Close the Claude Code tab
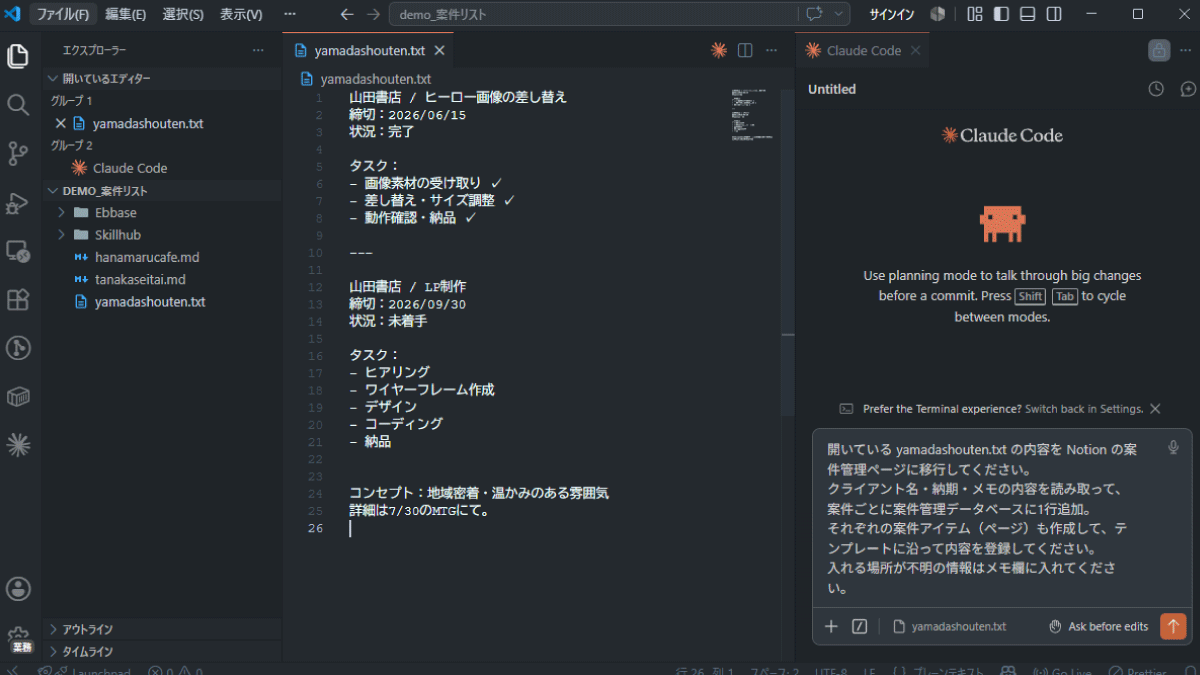1200x675 pixels. [x=915, y=50]
